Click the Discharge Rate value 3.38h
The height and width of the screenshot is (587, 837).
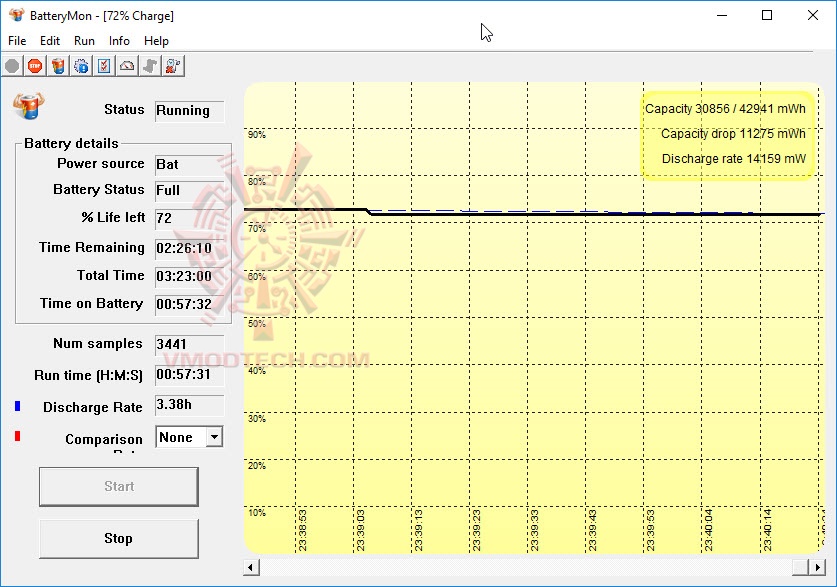click(189, 406)
